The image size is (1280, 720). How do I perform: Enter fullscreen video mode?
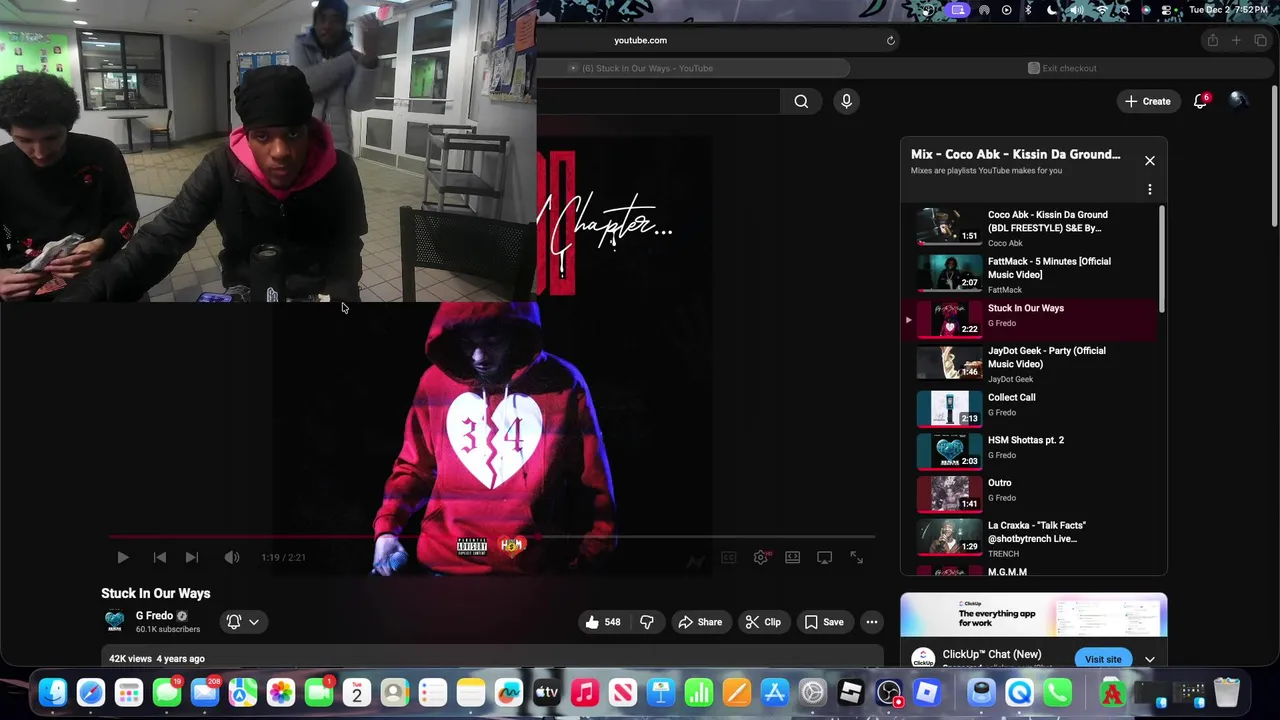click(x=857, y=557)
